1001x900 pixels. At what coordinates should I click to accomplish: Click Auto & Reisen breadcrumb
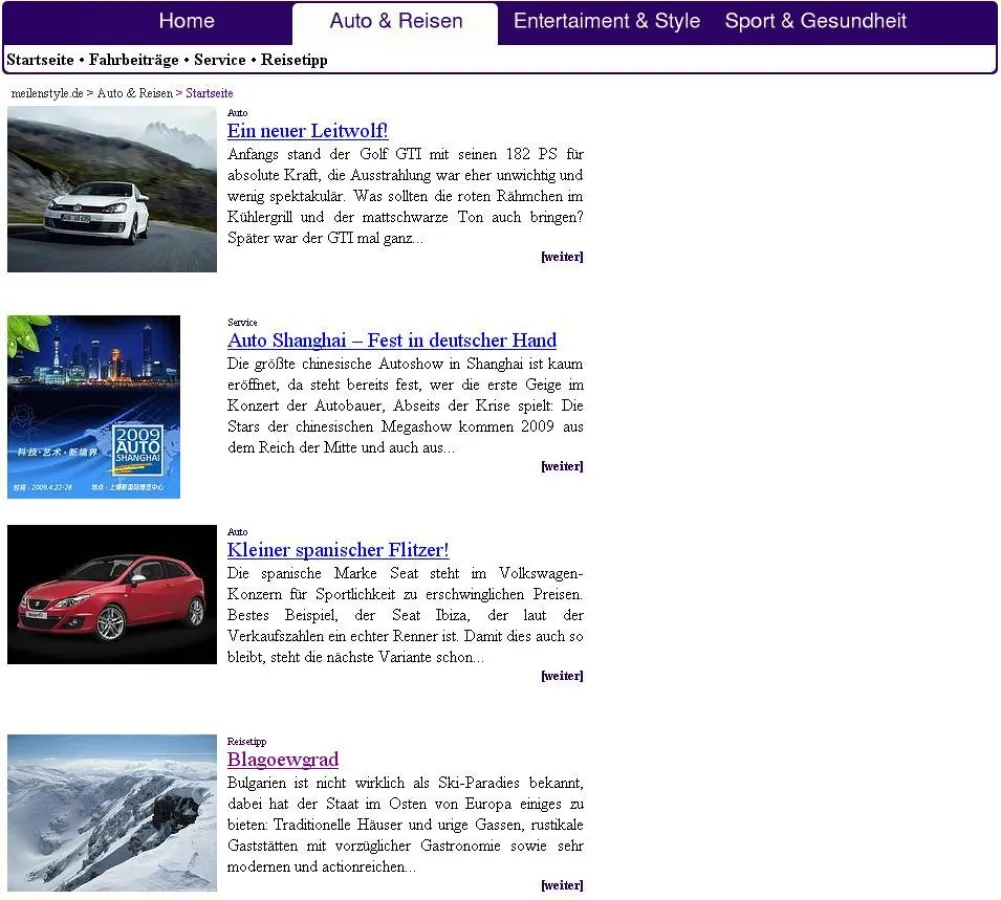134,93
